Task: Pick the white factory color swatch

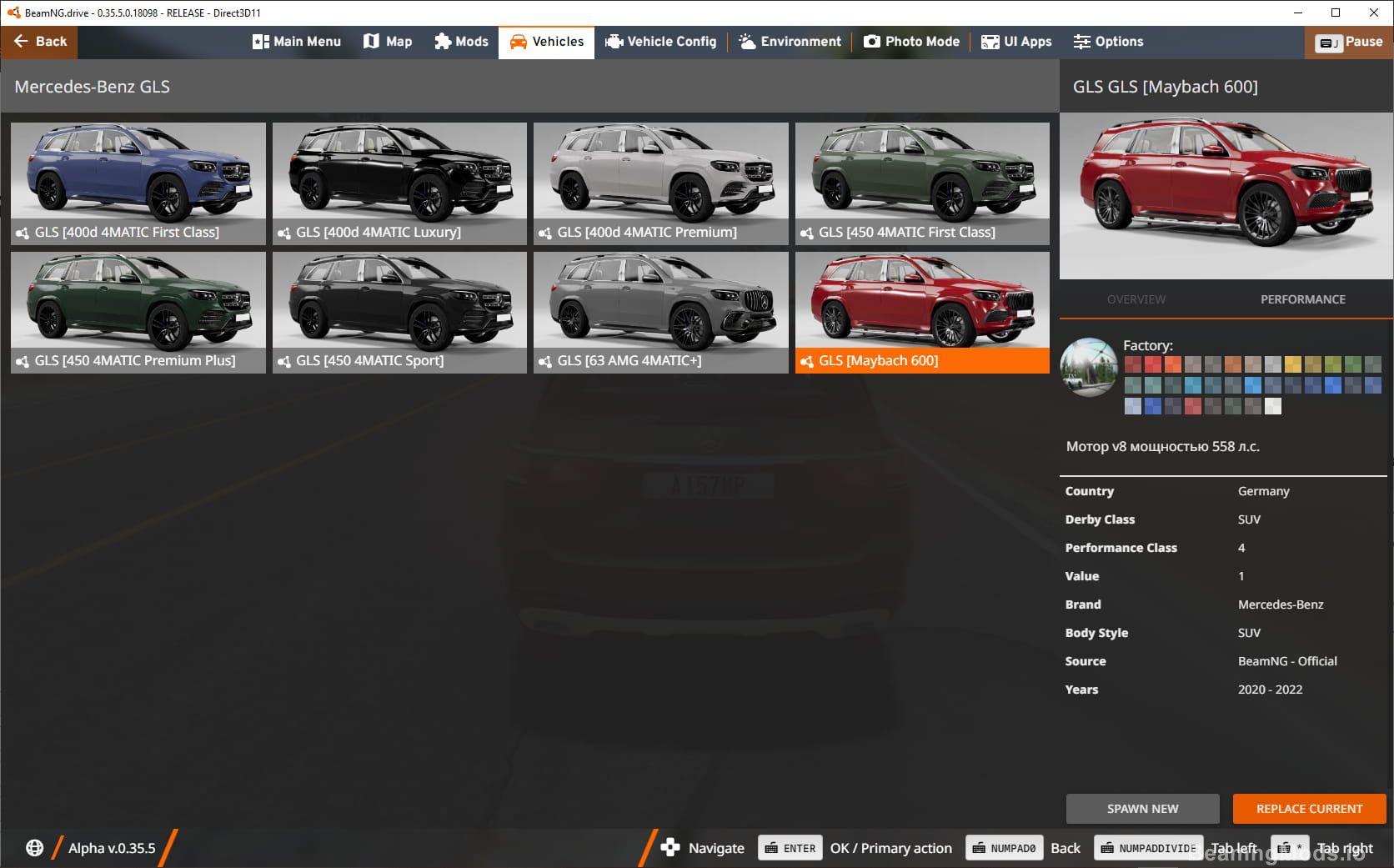Action: (1273, 406)
